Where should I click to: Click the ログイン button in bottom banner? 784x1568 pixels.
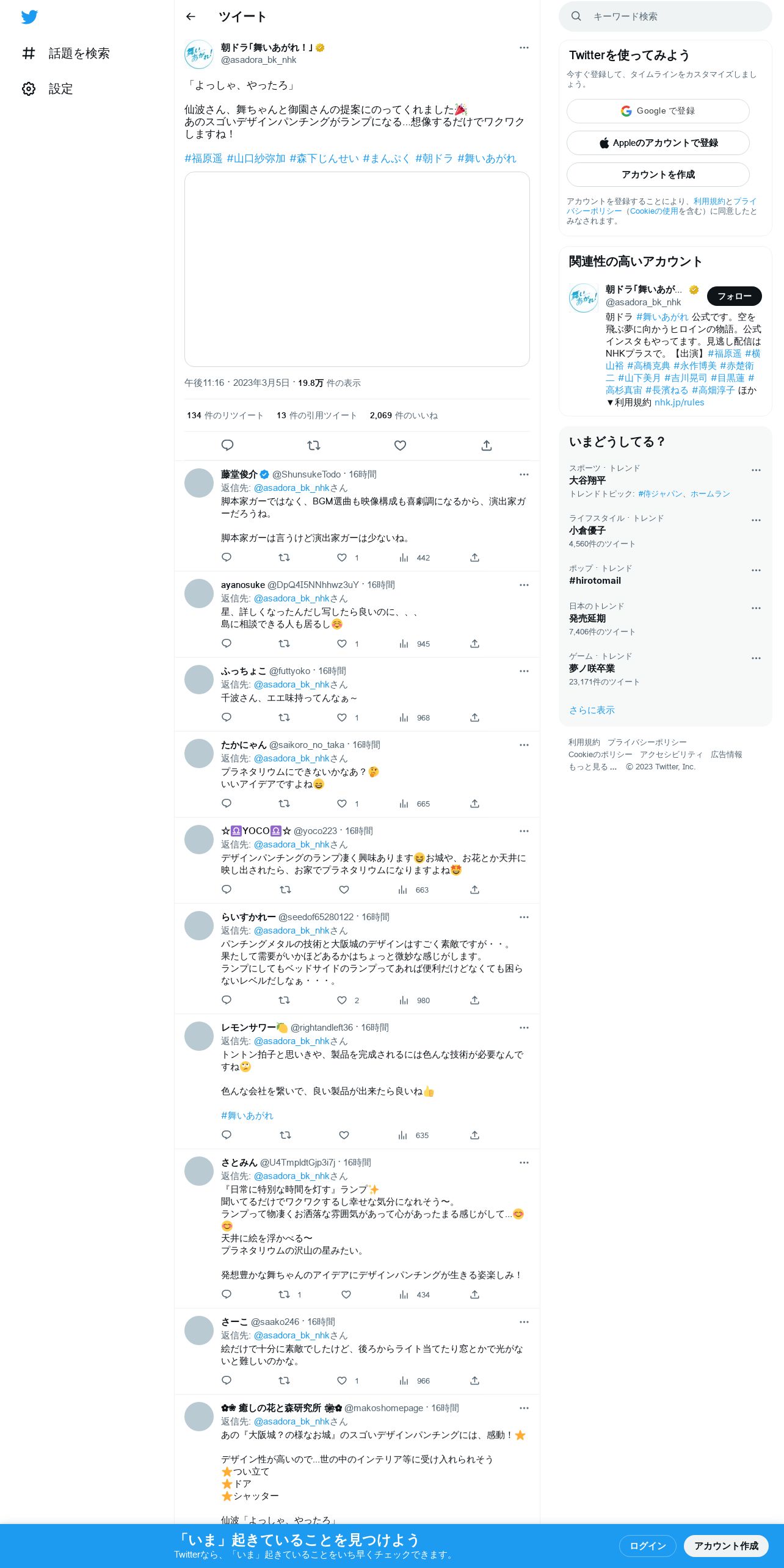(648, 1546)
